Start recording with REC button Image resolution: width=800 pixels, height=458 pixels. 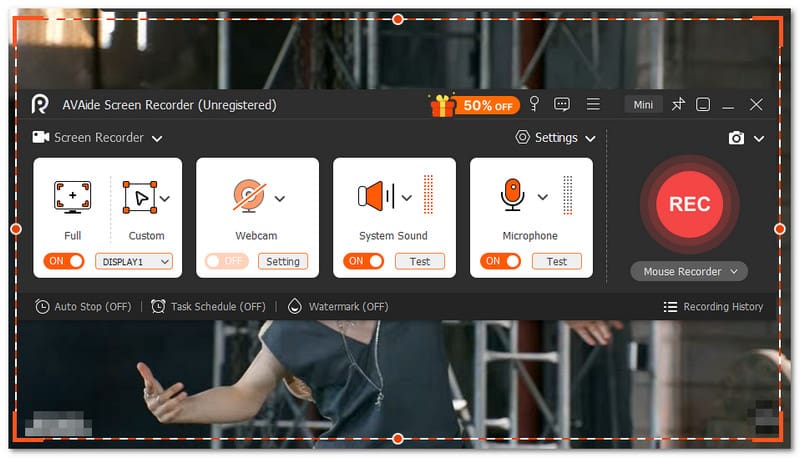click(690, 204)
